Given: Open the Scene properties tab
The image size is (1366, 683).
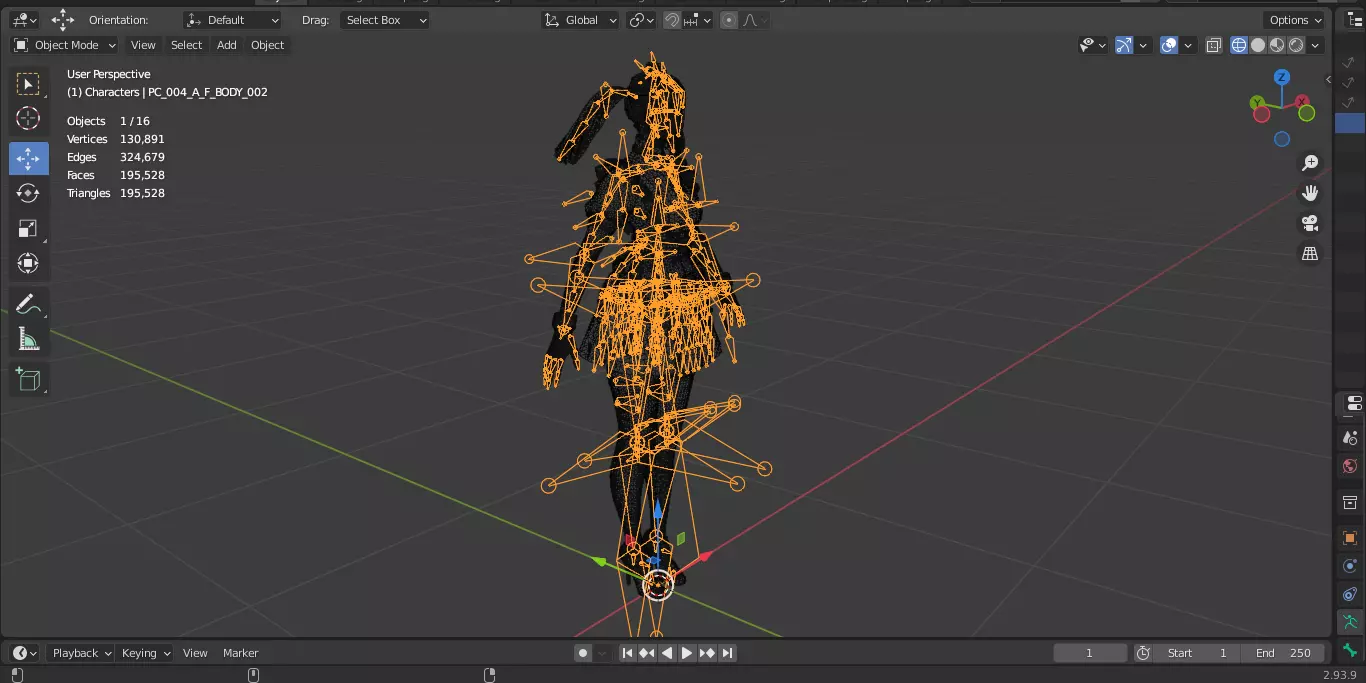Looking at the screenshot, I should (x=1350, y=437).
